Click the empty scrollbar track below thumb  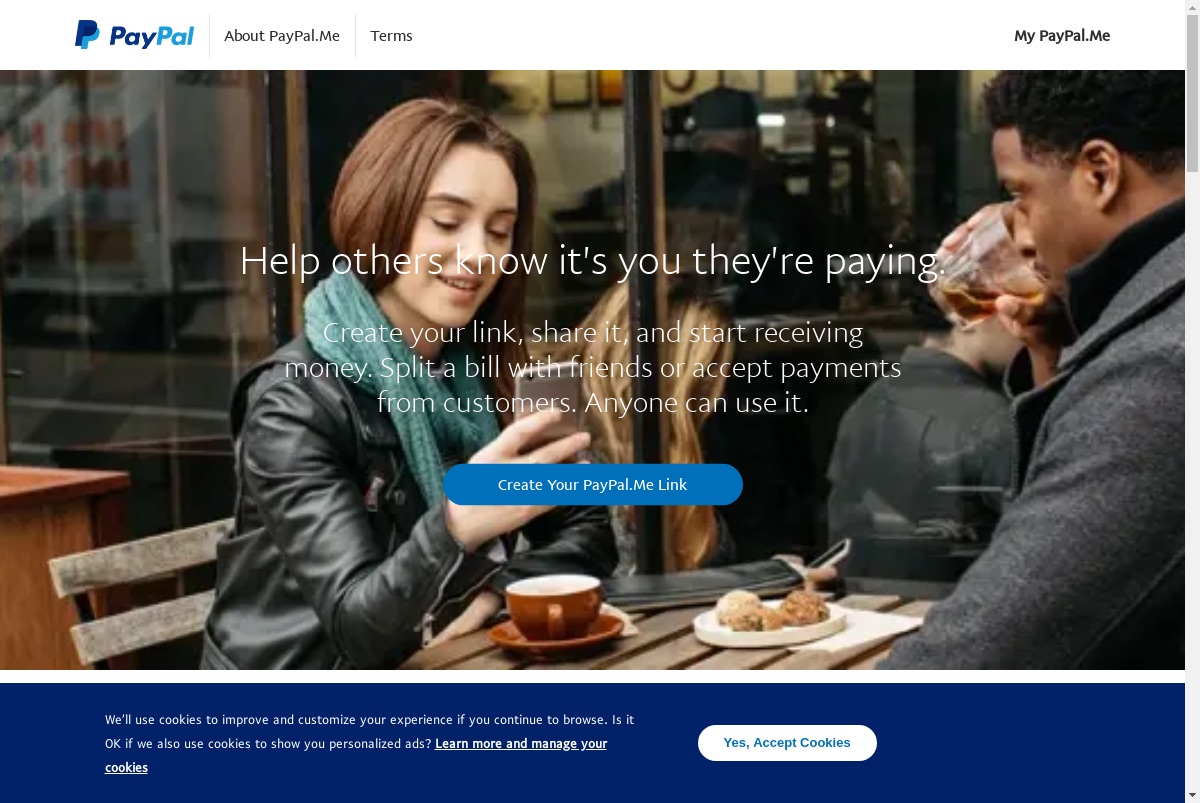pyautogui.click(x=1192, y=480)
